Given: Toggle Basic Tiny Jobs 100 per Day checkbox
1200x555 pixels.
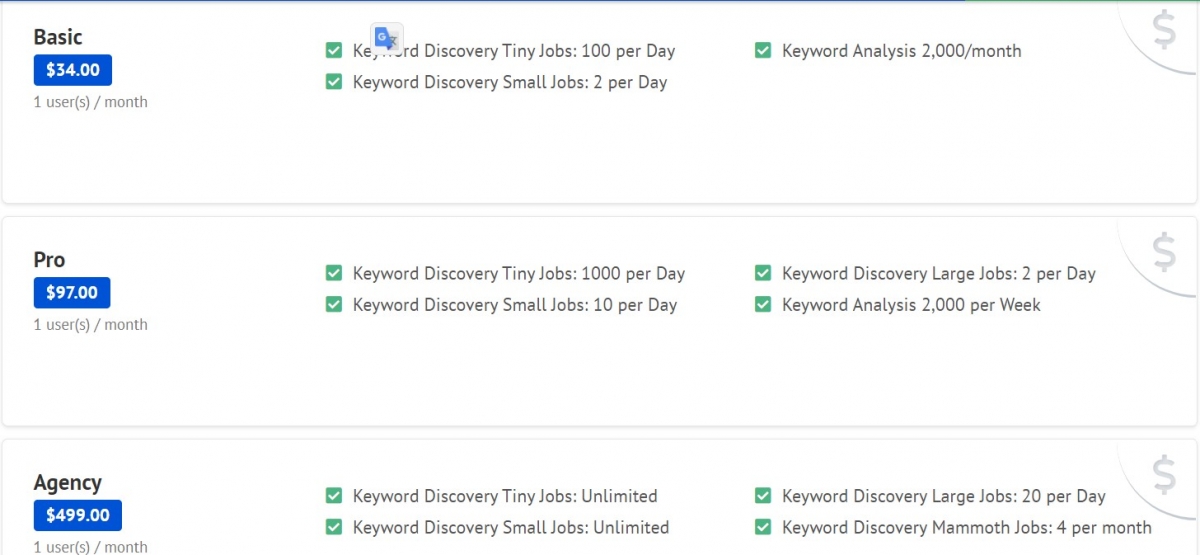Looking at the screenshot, I should pos(334,50).
